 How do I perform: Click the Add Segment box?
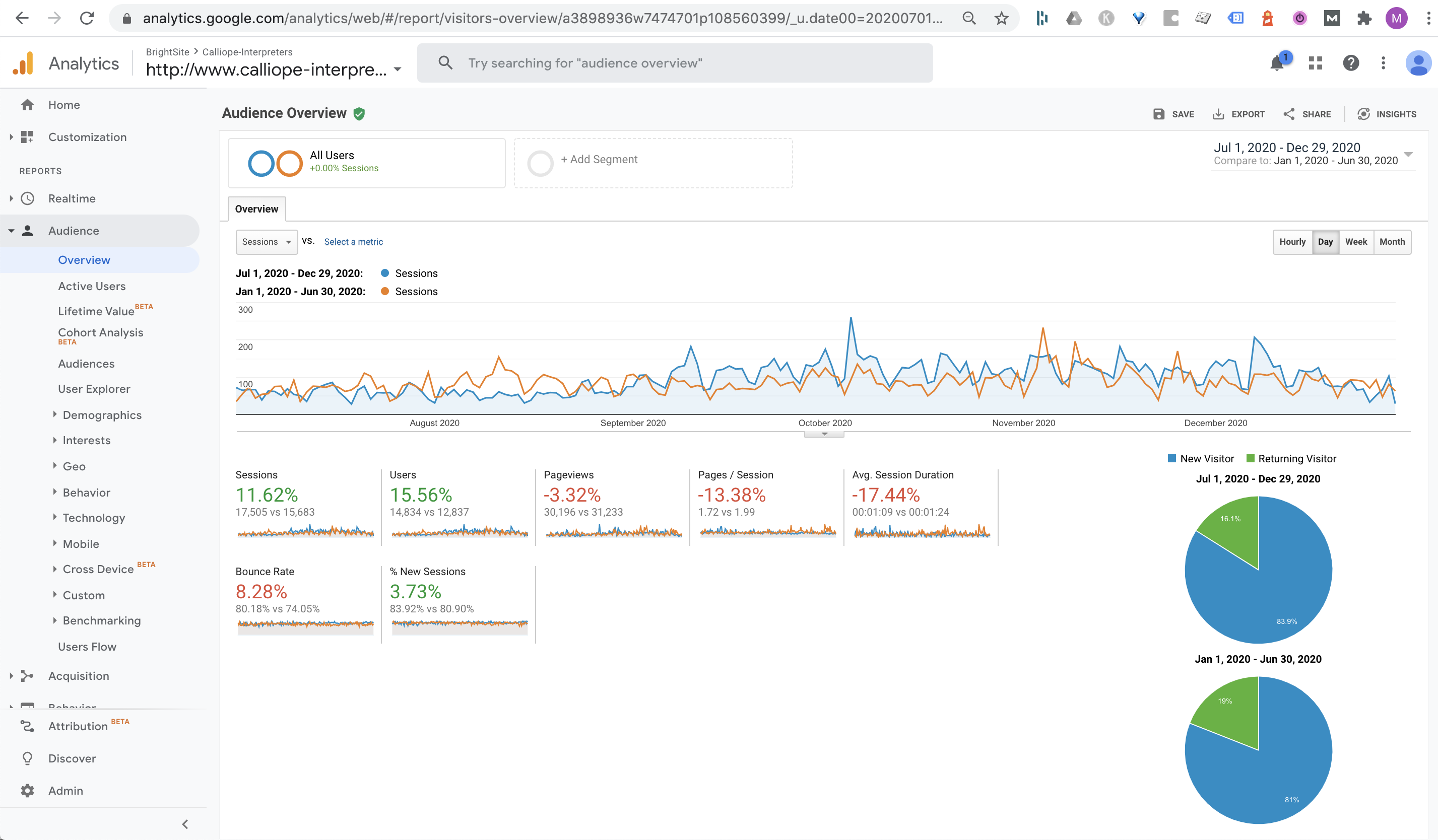pos(653,163)
